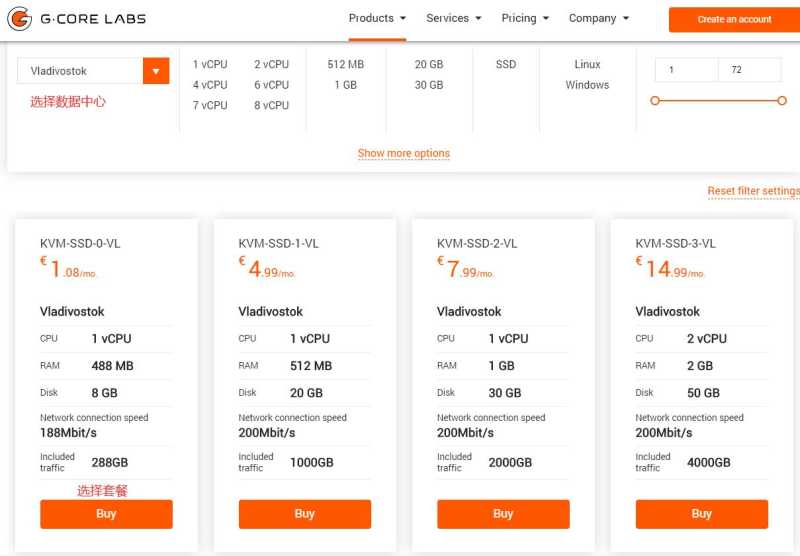Buy the KVM-SSD-3-VL plan

click(702, 514)
